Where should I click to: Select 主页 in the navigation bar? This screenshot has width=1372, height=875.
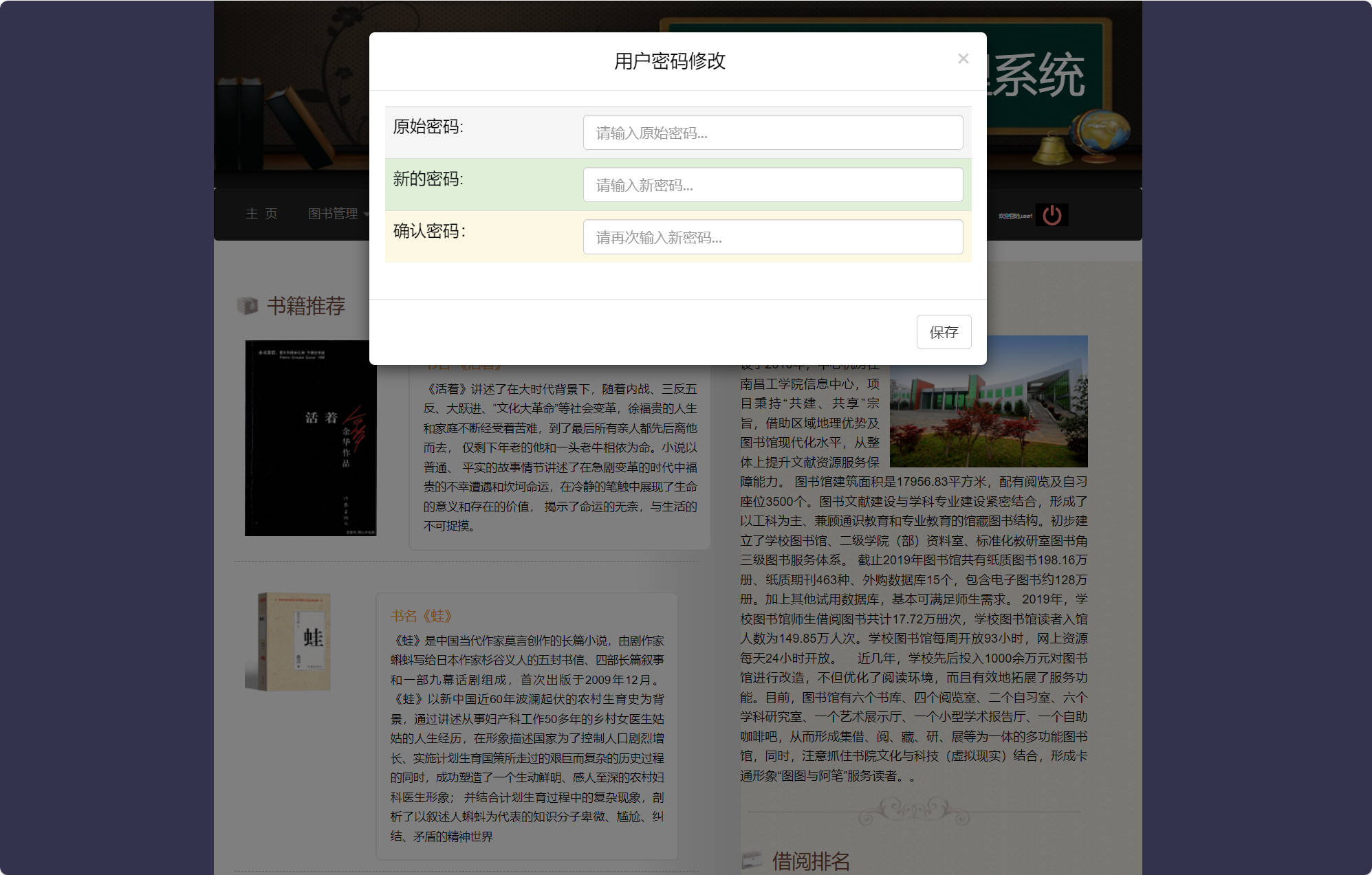262,214
